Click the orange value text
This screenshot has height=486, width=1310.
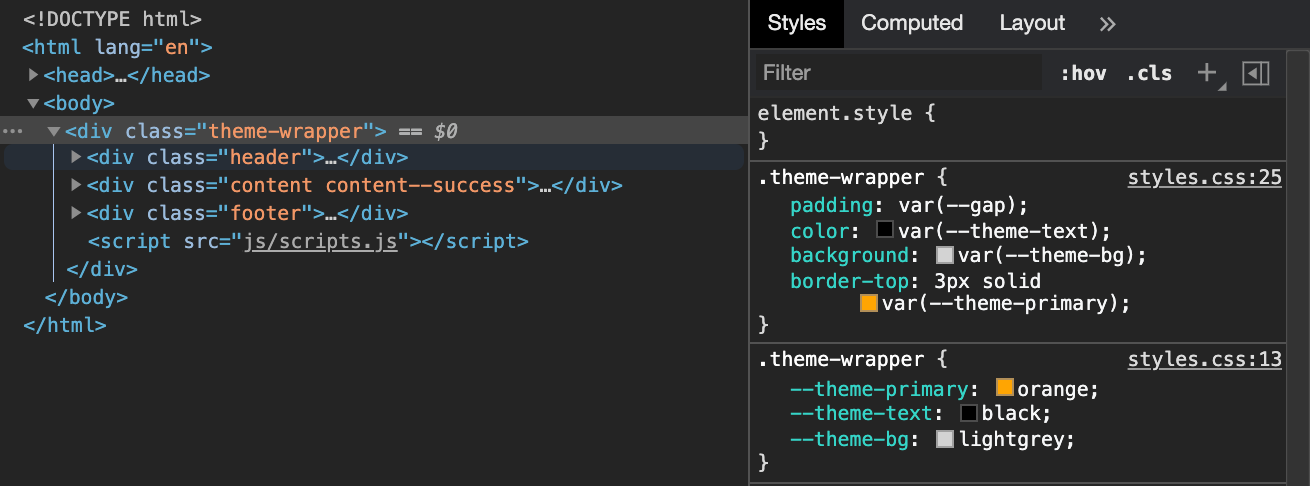1052,388
